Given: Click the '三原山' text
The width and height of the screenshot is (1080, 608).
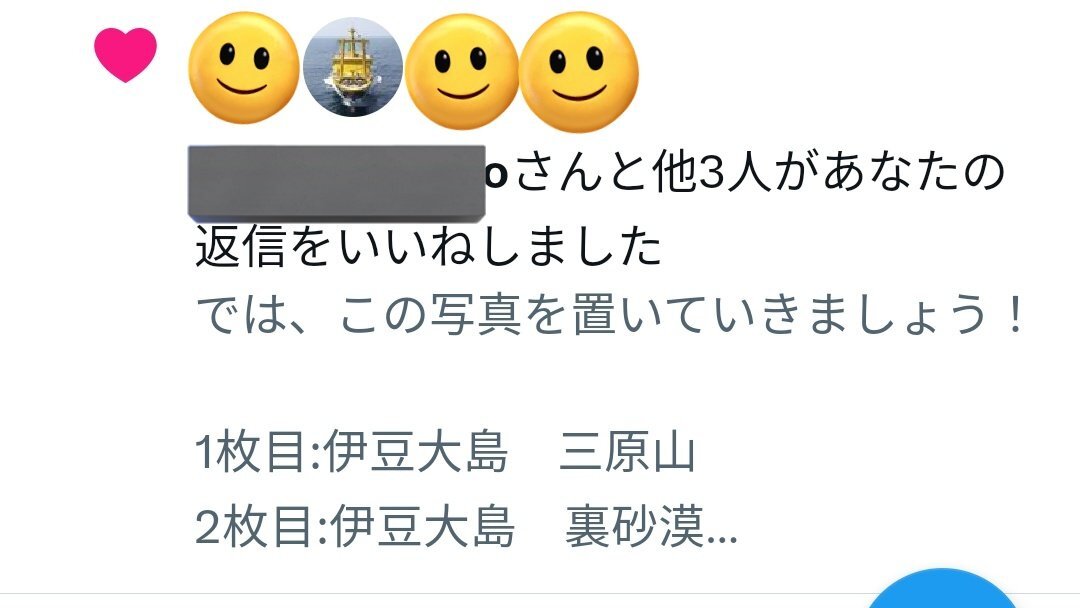Looking at the screenshot, I should pyautogui.click(x=627, y=452).
